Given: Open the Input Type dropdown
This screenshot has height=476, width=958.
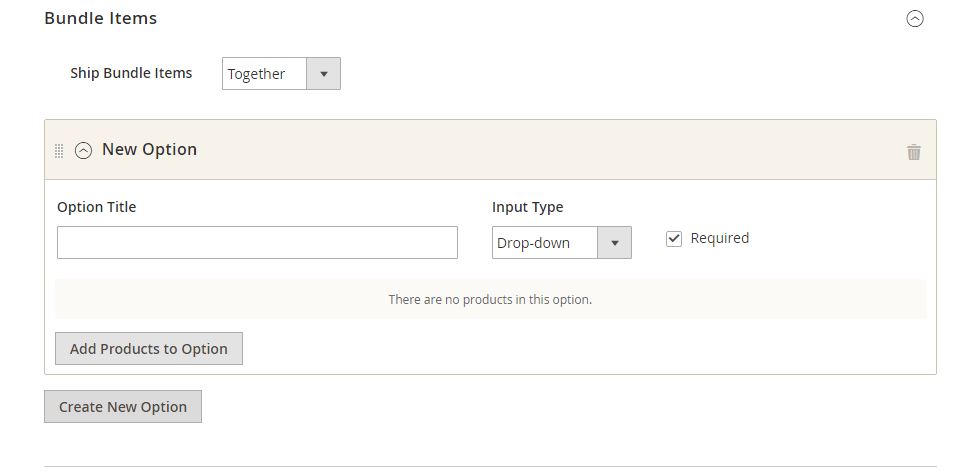Looking at the screenshot, I should [561, 243].
